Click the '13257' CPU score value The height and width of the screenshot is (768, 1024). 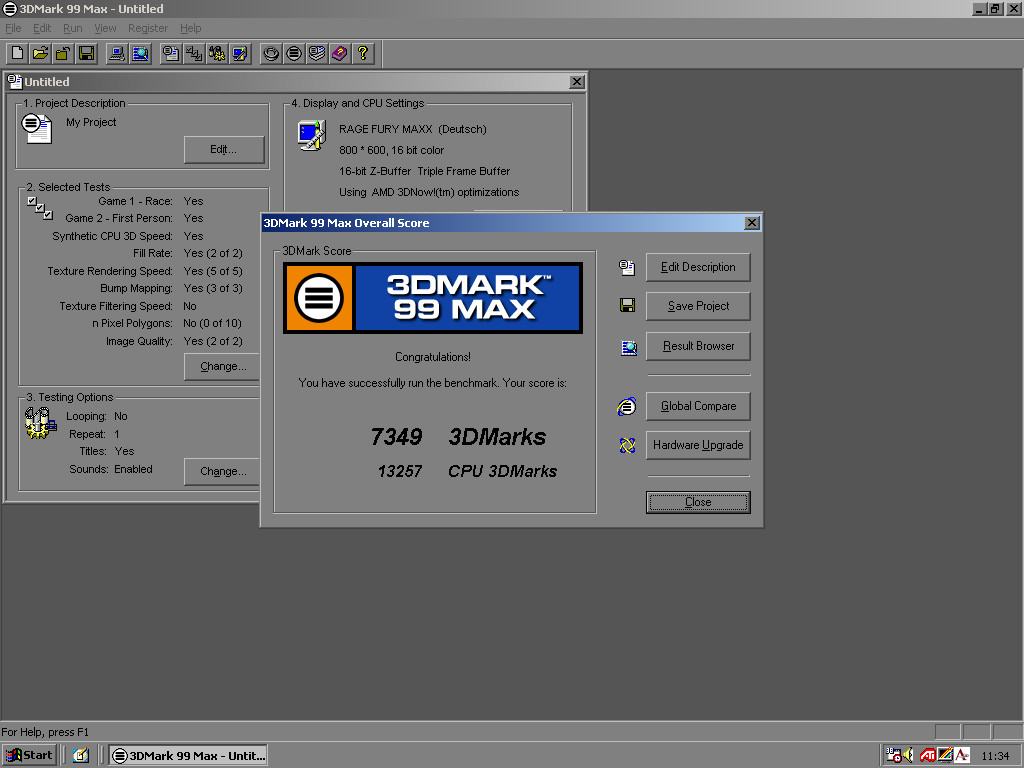tap(400, 471)
